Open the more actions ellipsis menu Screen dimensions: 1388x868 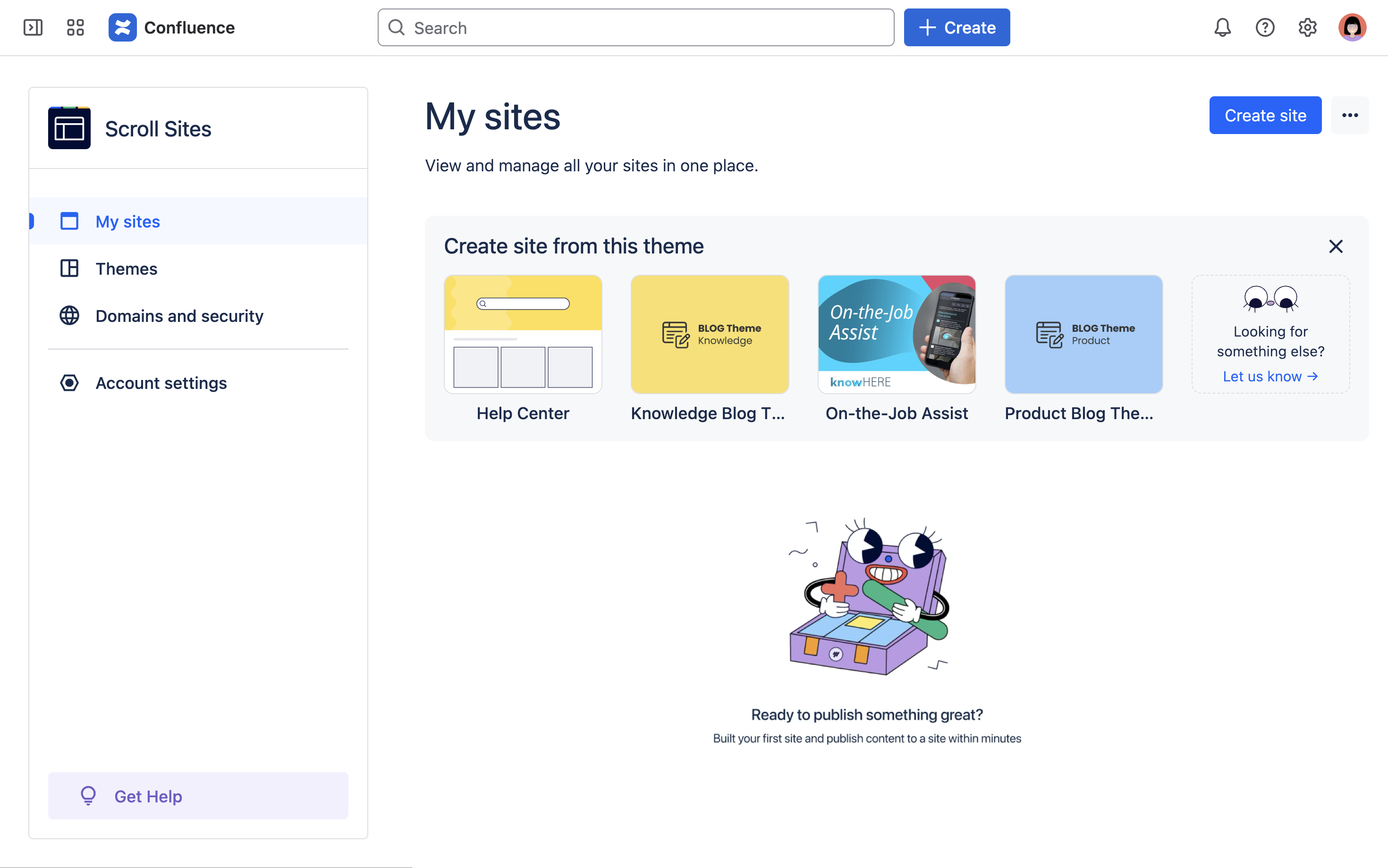(x=1350, y=115)
